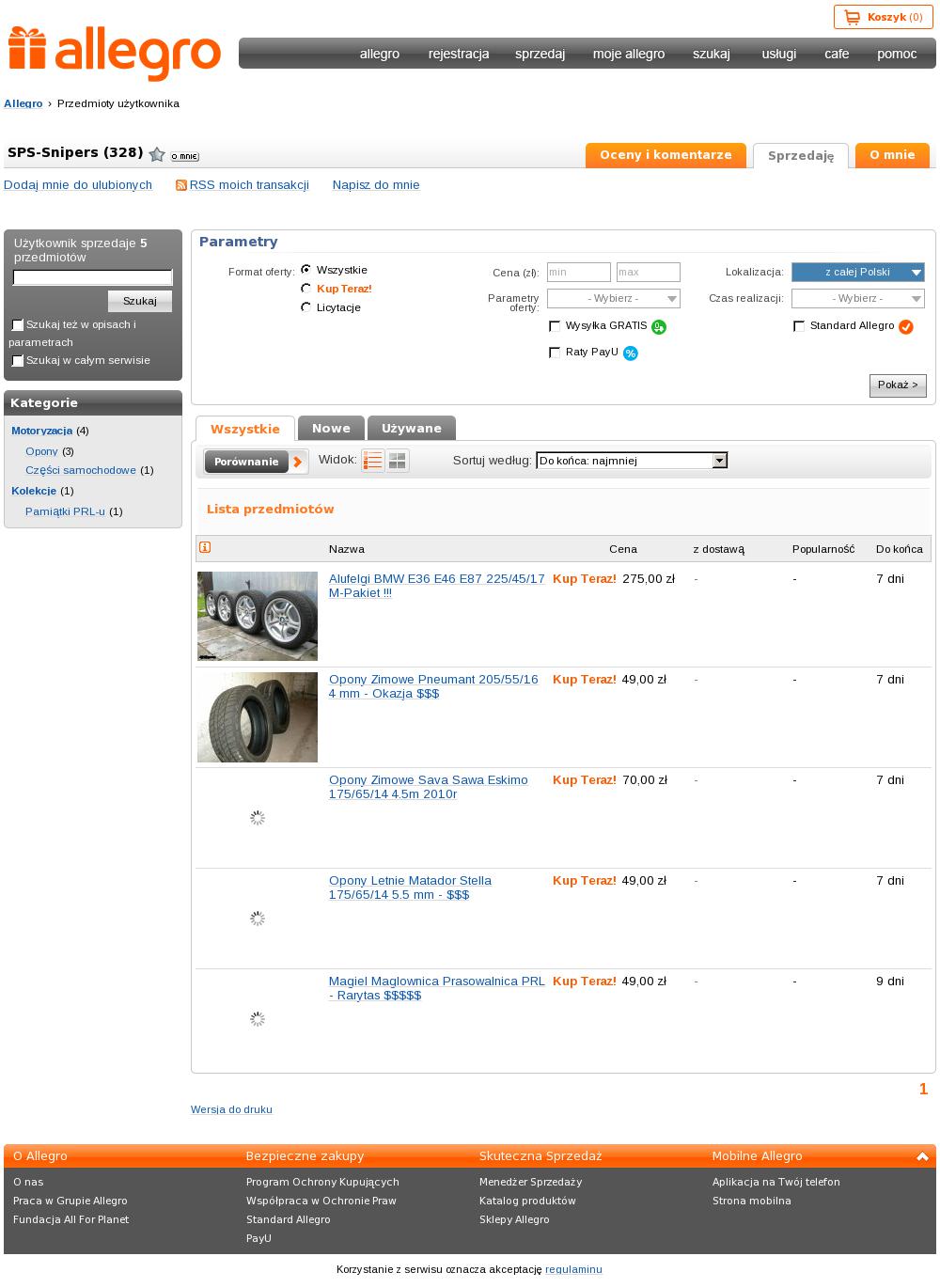This screenshot has width=940, height=1288.
Task: Click the Porównanie compare button
Action: (x=256, y=462)
